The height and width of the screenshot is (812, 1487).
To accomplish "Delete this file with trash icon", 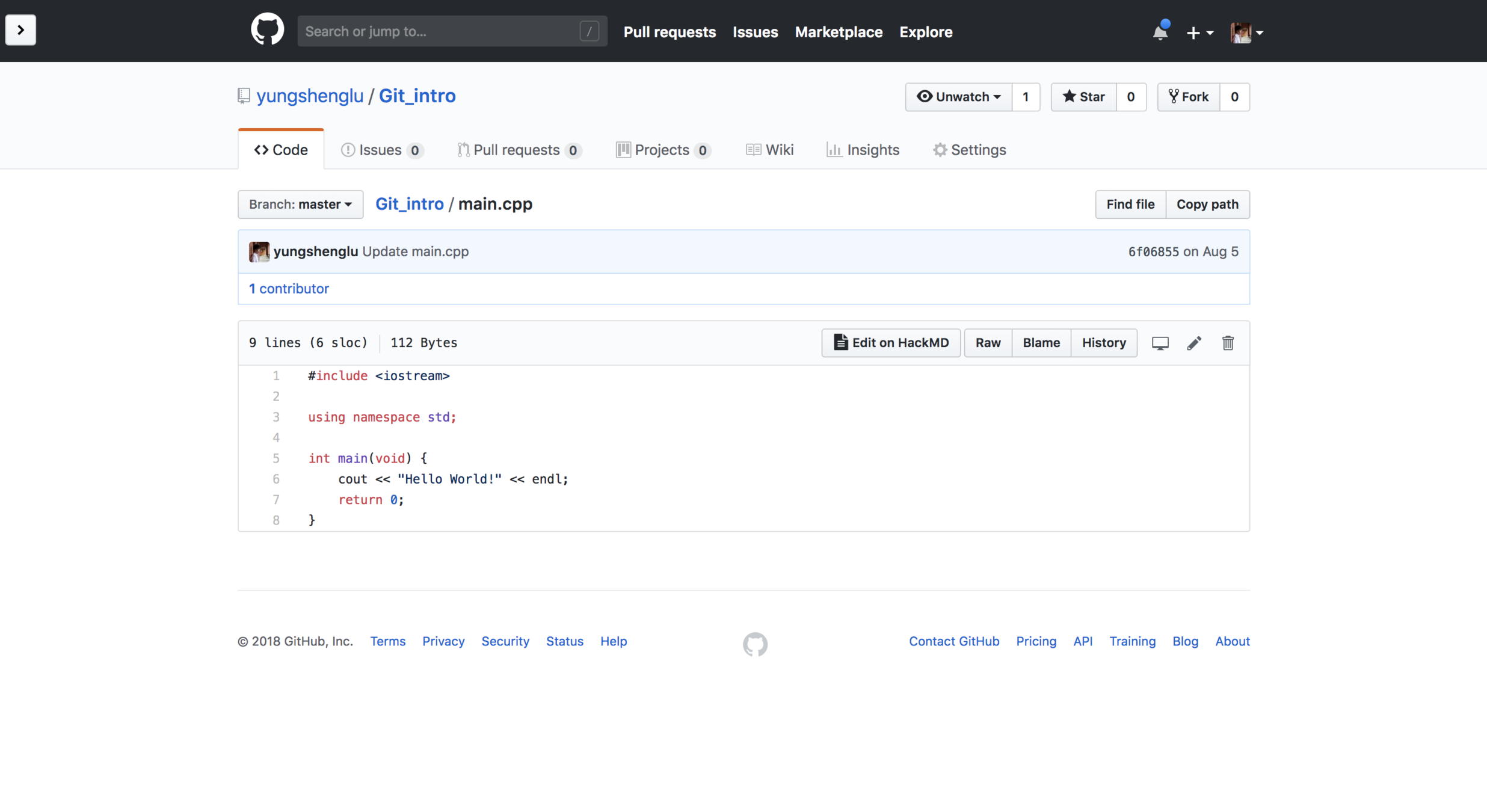I will pyautogui.click(x=1228, y=343).
